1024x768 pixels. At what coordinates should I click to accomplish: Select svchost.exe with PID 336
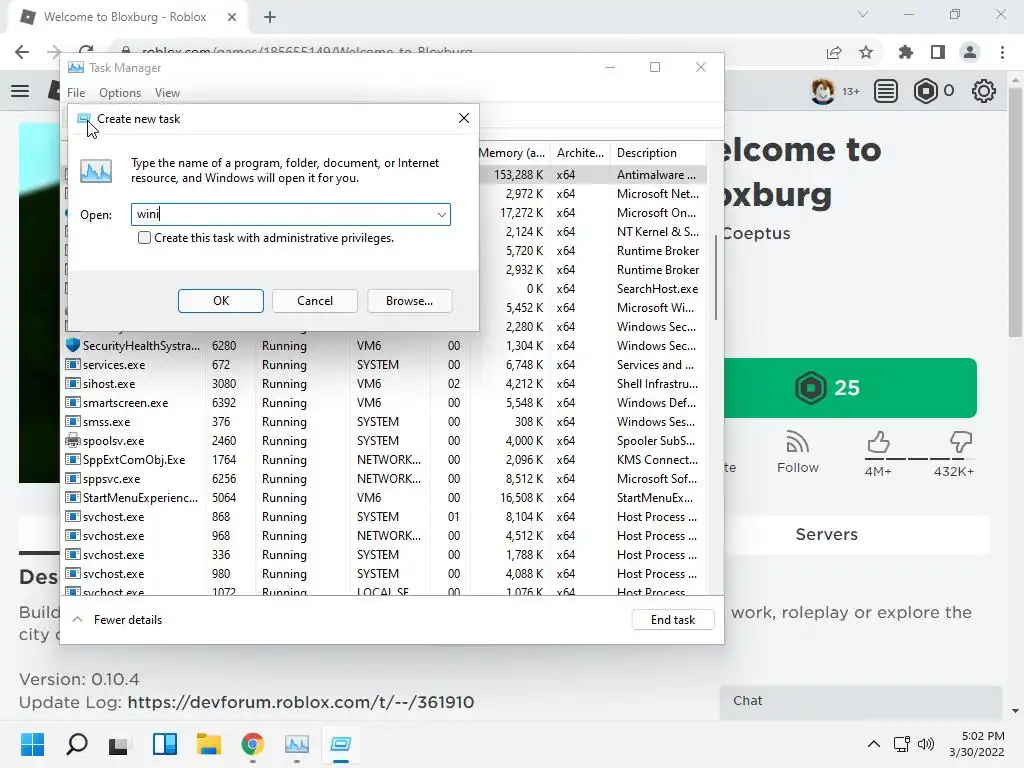(x=385, y=554)
